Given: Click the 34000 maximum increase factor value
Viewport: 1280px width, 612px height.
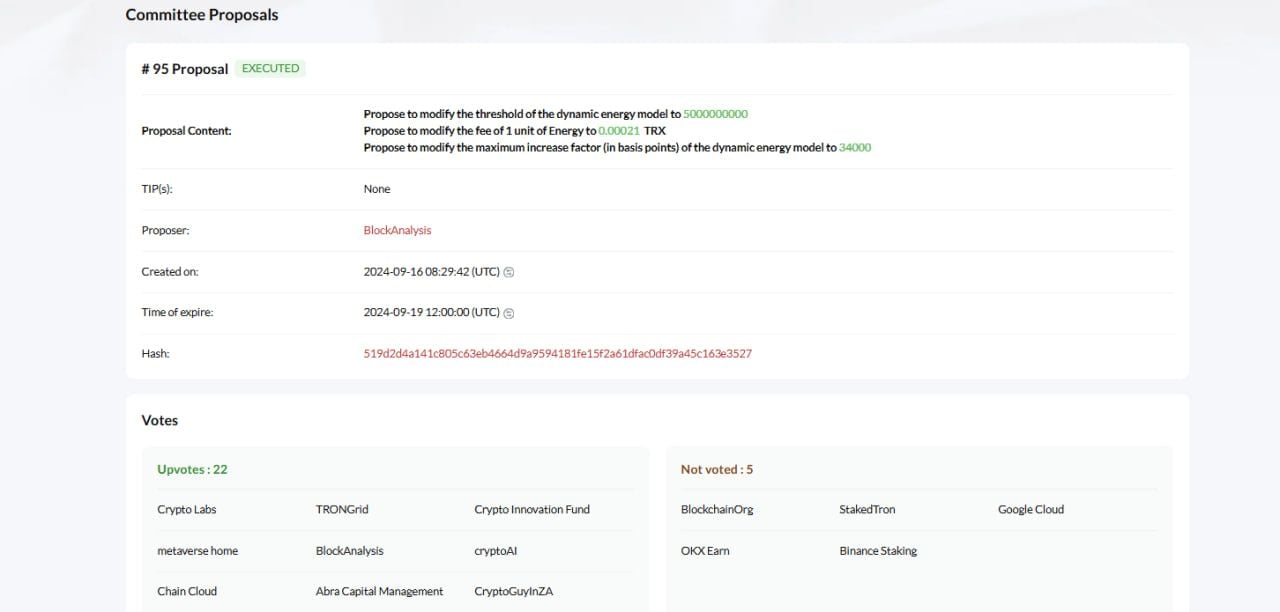Looking at the screenshot, I should [x=855, y=147].
